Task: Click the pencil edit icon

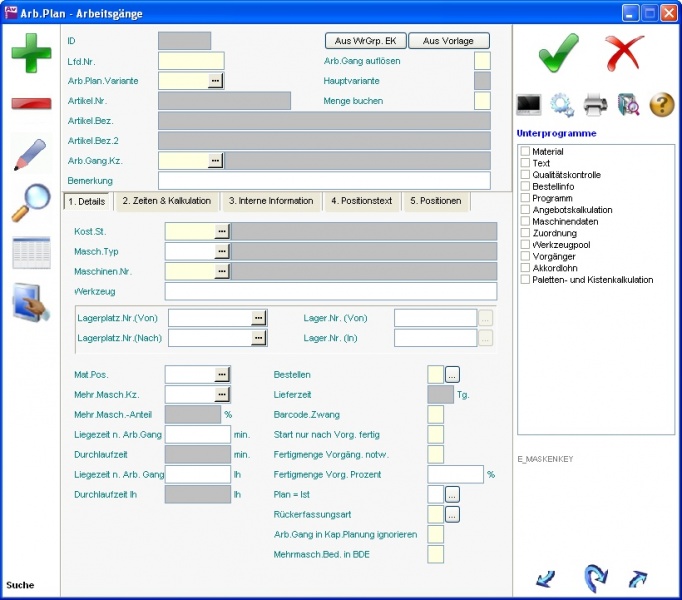Action: 31,154
